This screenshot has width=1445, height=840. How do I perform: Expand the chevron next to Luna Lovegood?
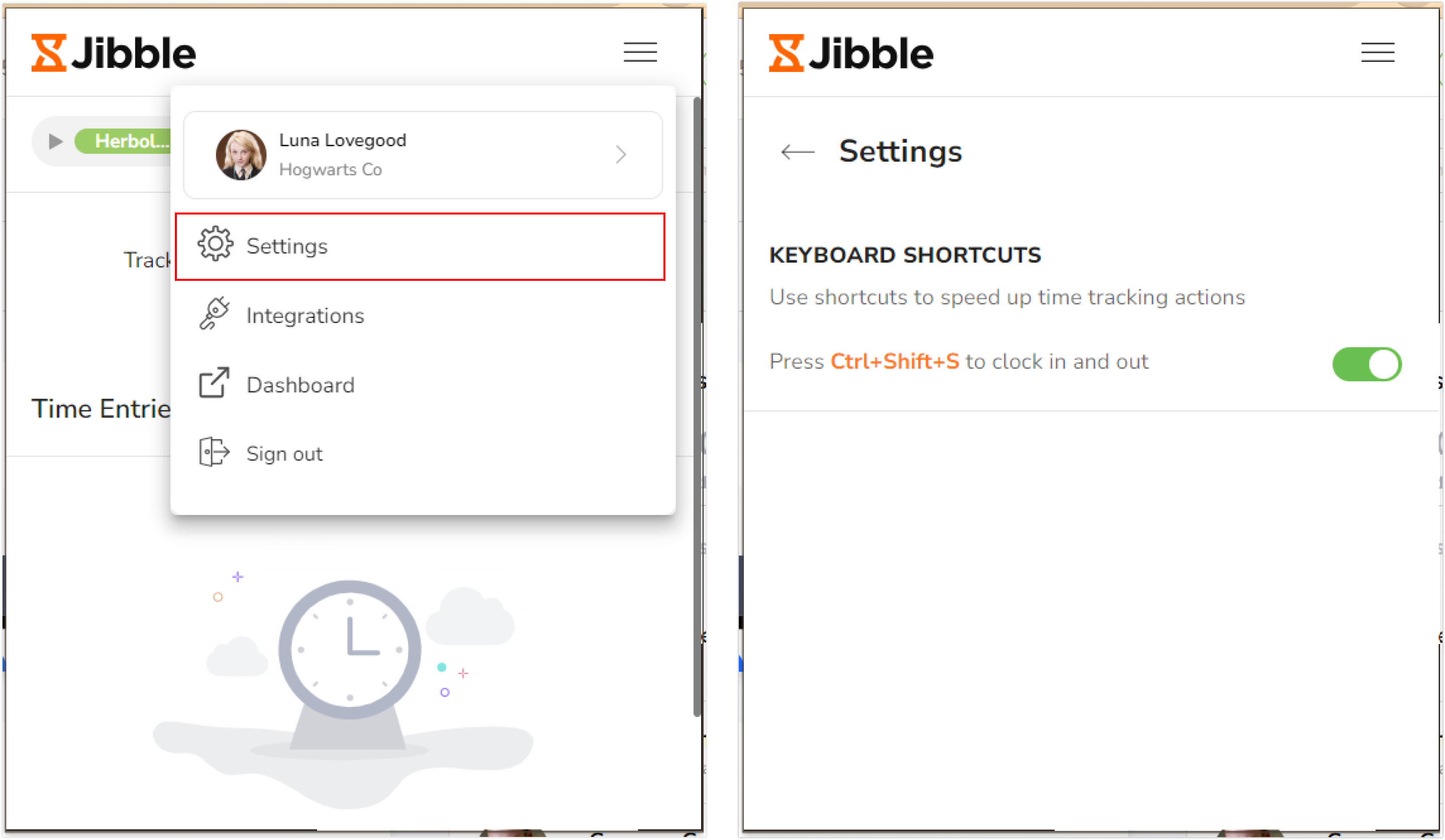[620, 155]
